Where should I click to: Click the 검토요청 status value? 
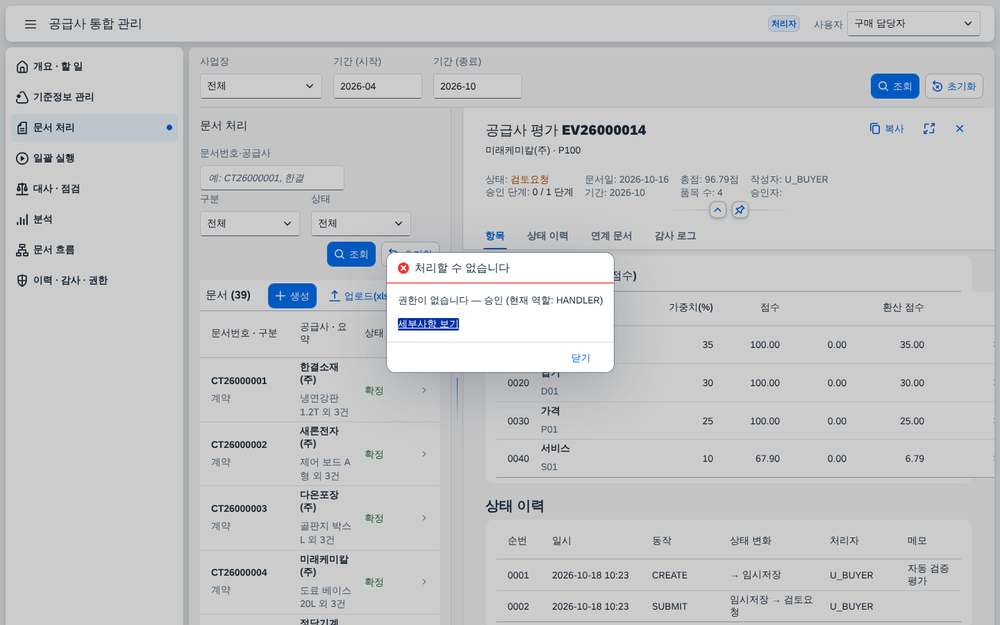529,180
